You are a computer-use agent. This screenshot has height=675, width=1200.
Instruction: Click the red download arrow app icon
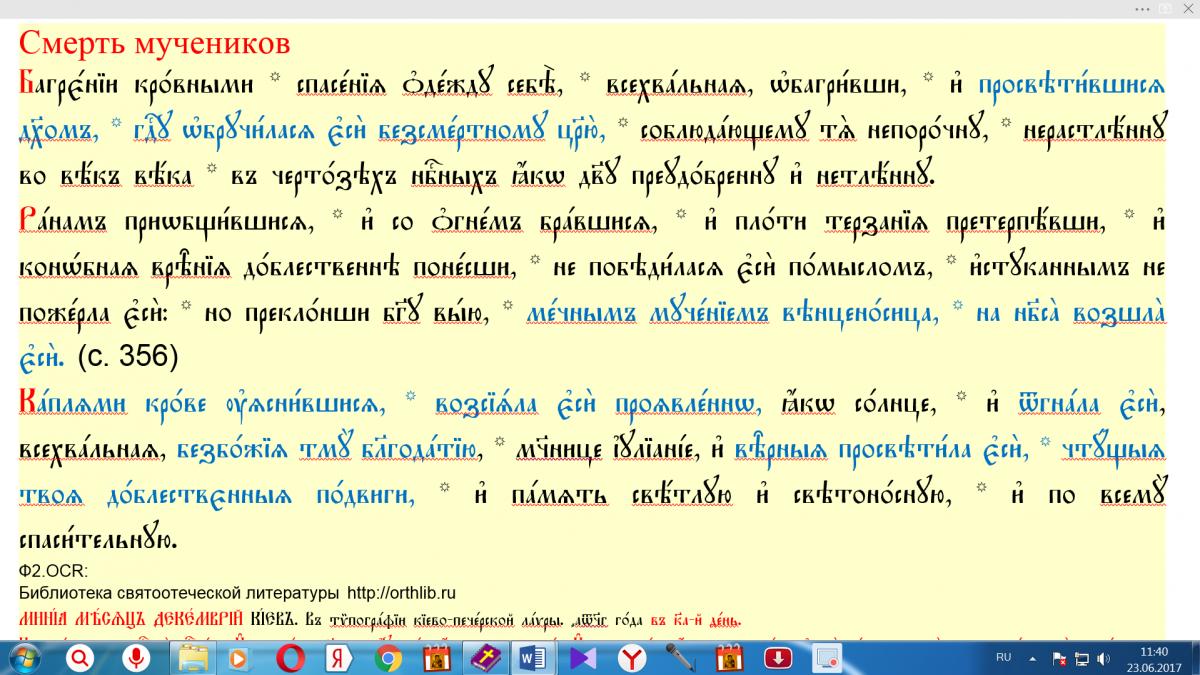[777, 657]
